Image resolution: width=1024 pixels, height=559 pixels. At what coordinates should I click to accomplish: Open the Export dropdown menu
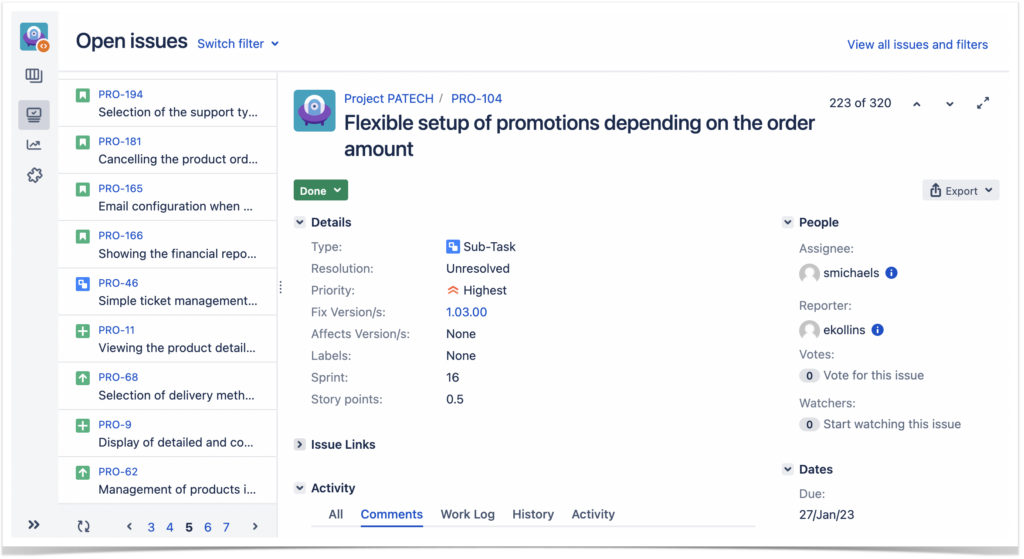point(960,190)
